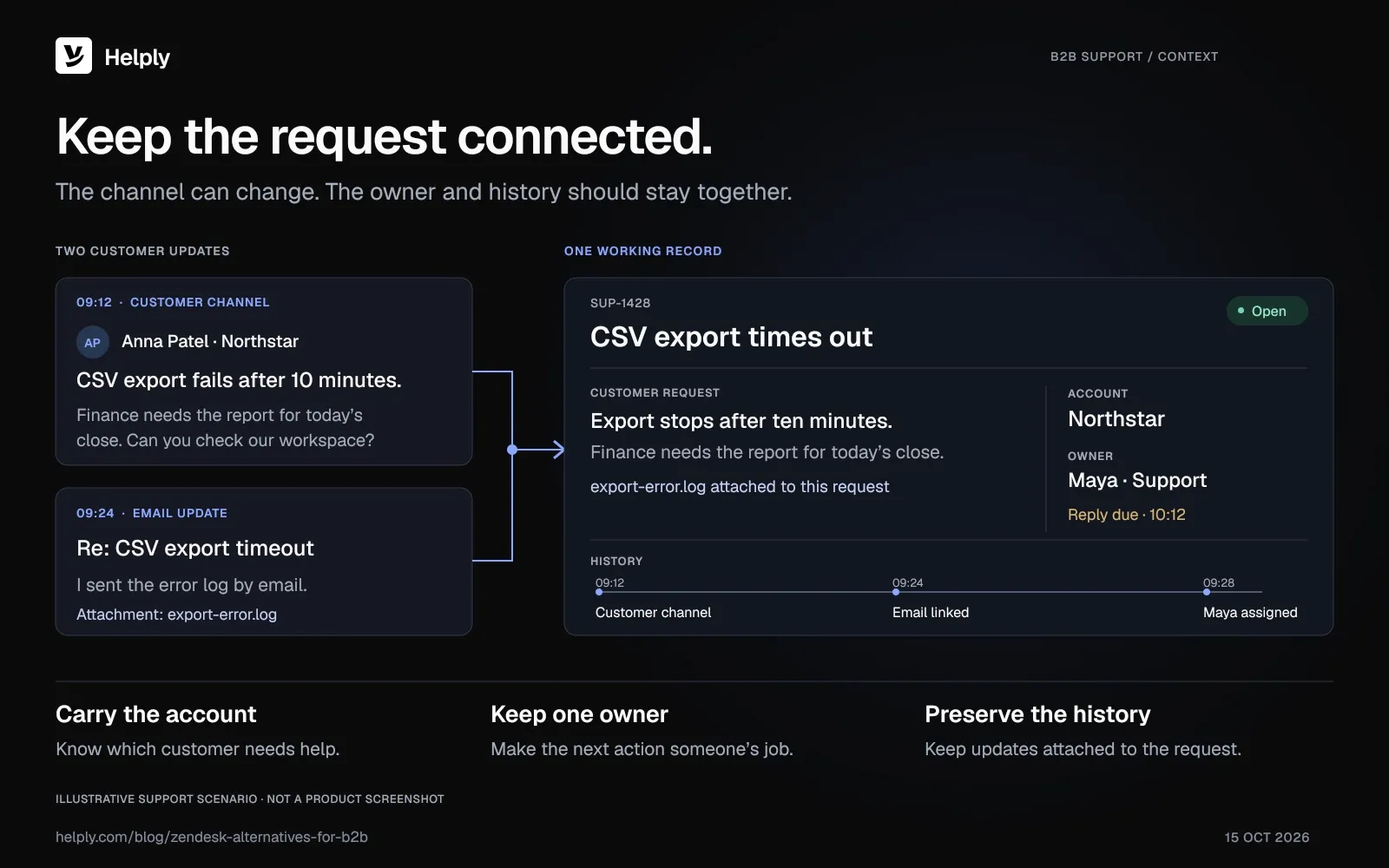Select the 09:12 Customer channel history marker
This screenshot has height=868, width=1389.
599,592
